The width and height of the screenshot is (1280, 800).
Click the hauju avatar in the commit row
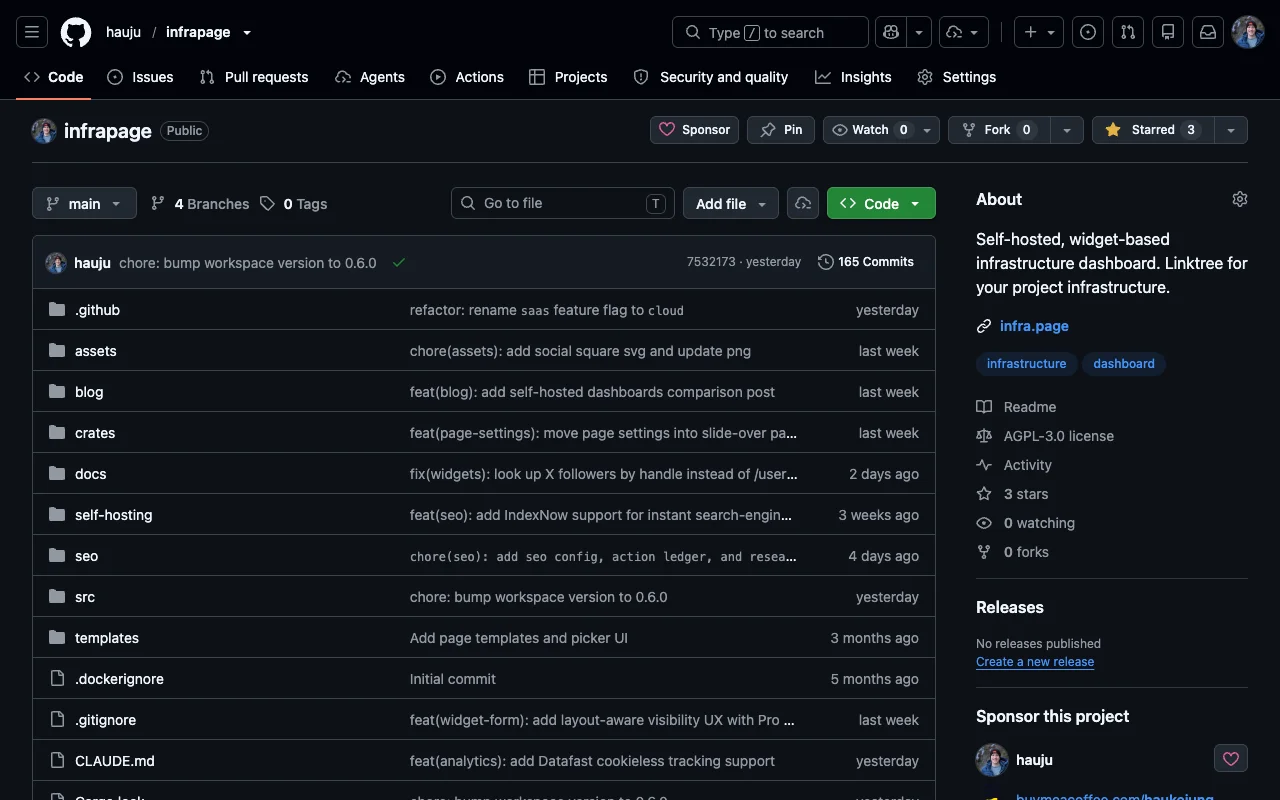pos(56,263)
